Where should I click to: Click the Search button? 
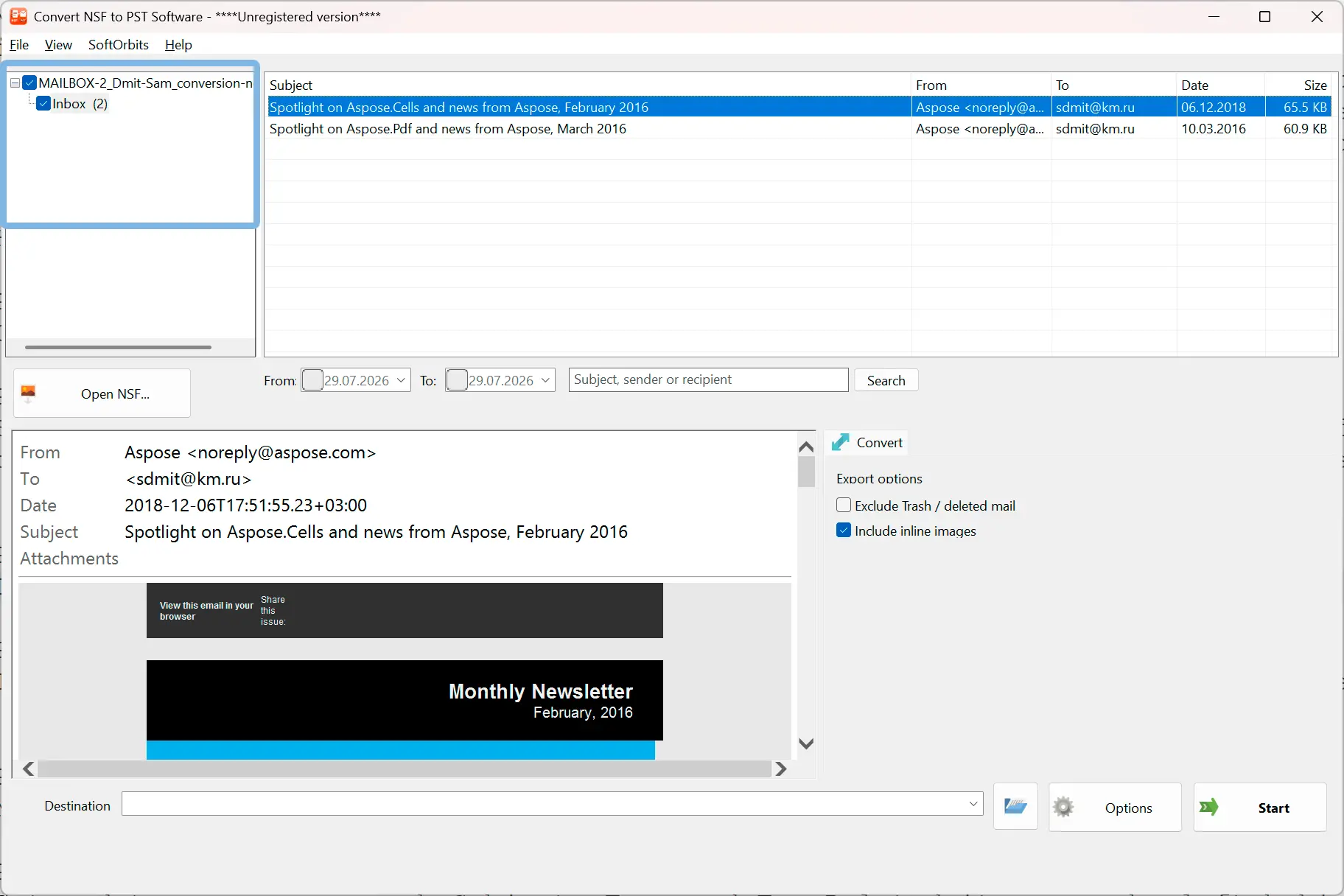coord(886,380)
